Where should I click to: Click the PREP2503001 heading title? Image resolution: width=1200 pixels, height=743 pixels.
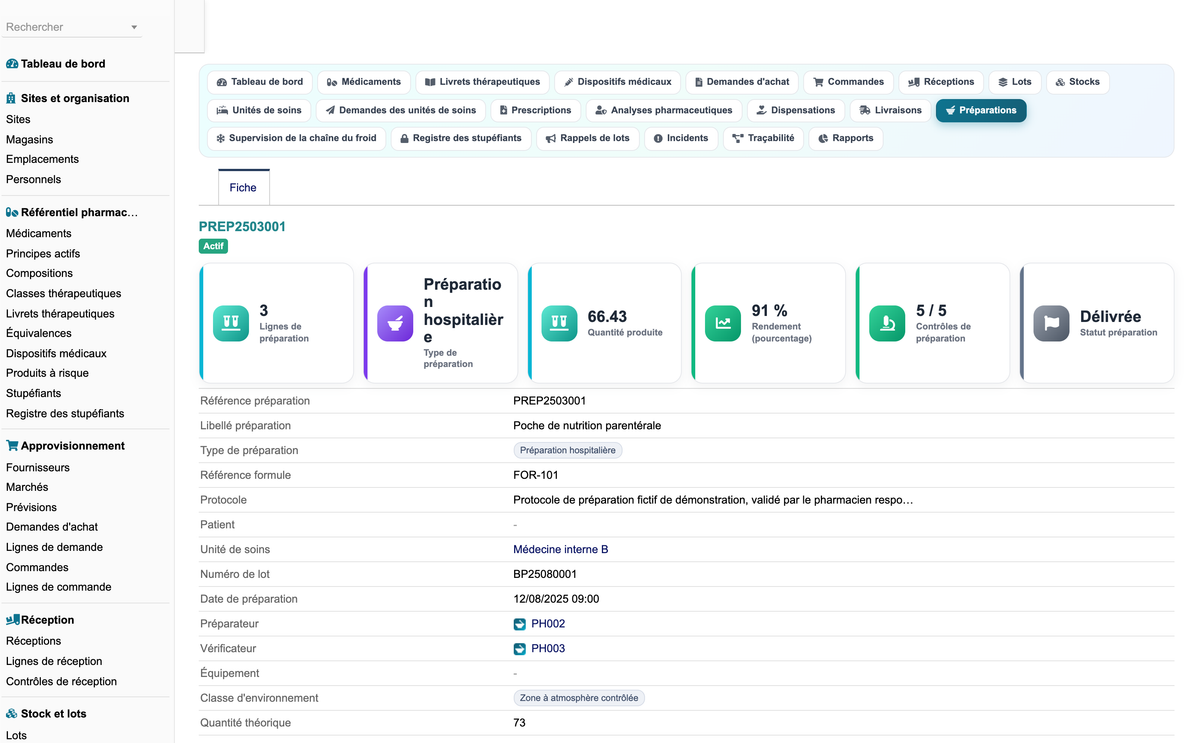pyautogui.click(x=242, y=227)
